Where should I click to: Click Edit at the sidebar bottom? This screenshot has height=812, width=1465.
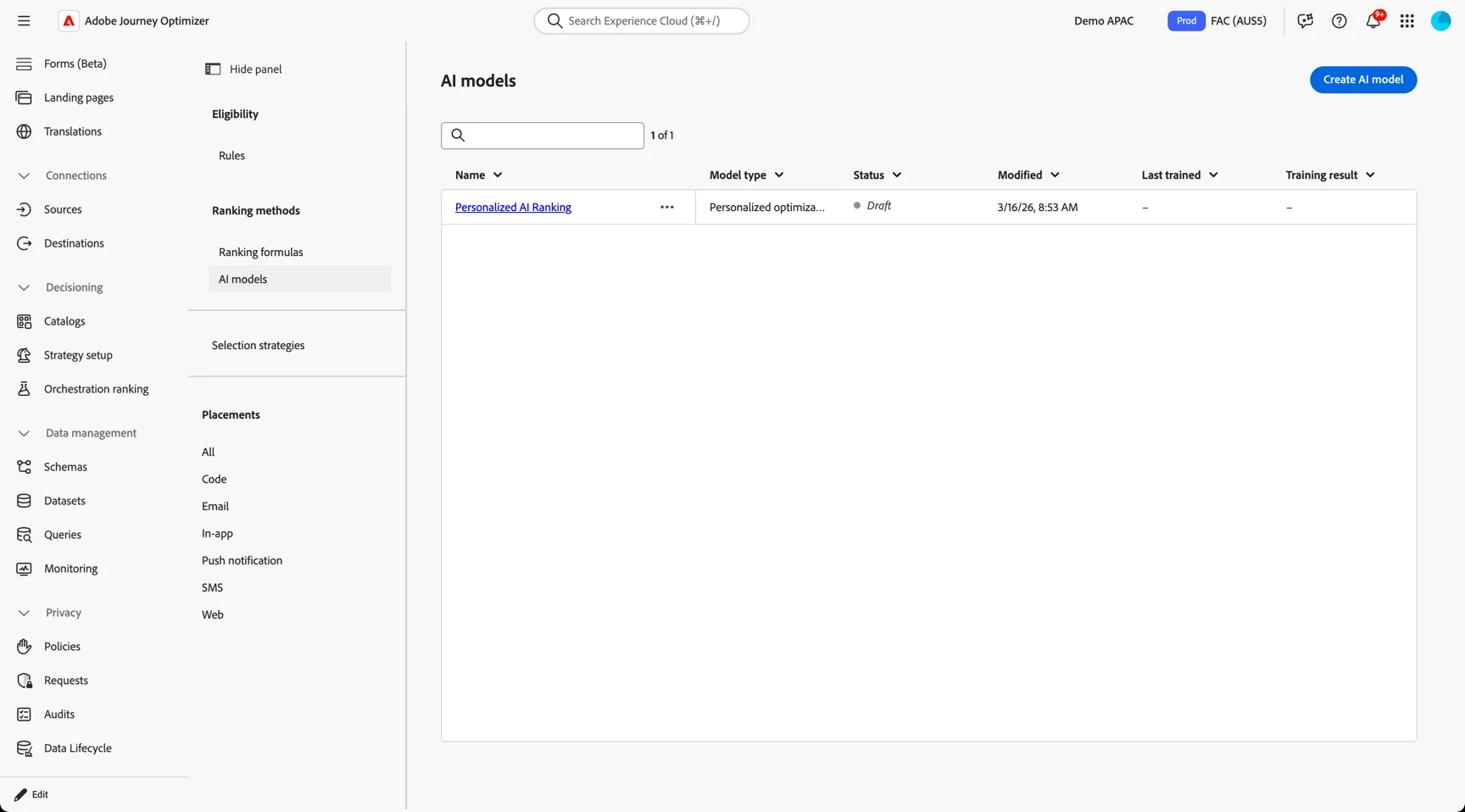[x=32, y=795]
